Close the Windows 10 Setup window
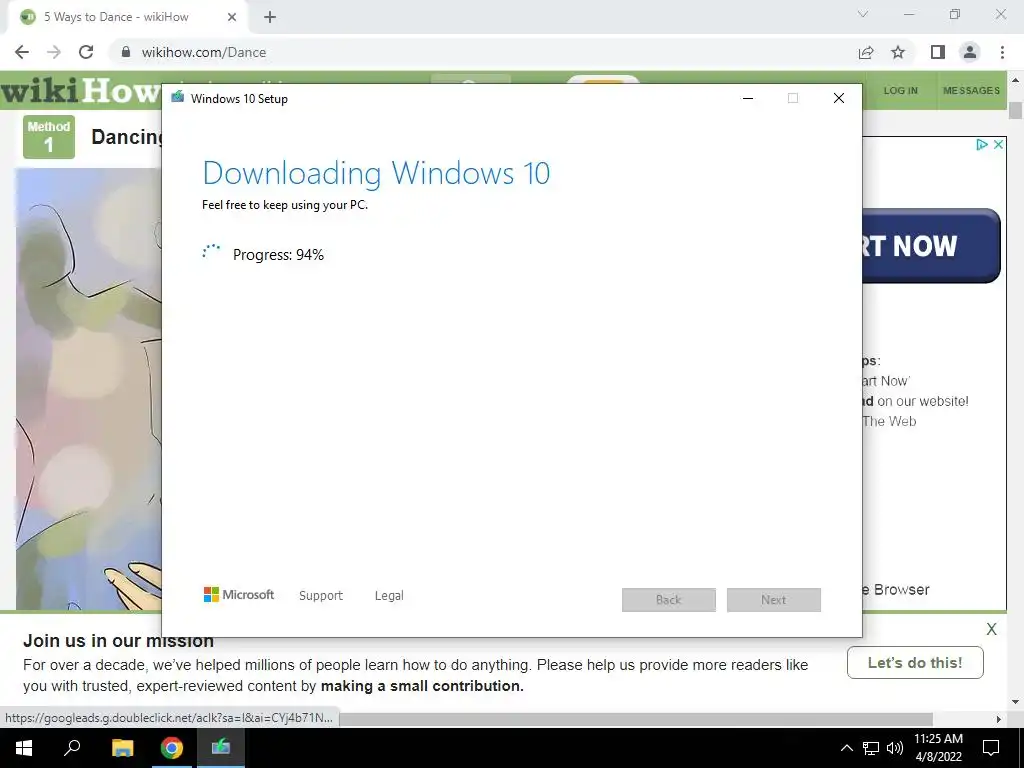This screenshot has height=768, width=1024. pos(839,98)
